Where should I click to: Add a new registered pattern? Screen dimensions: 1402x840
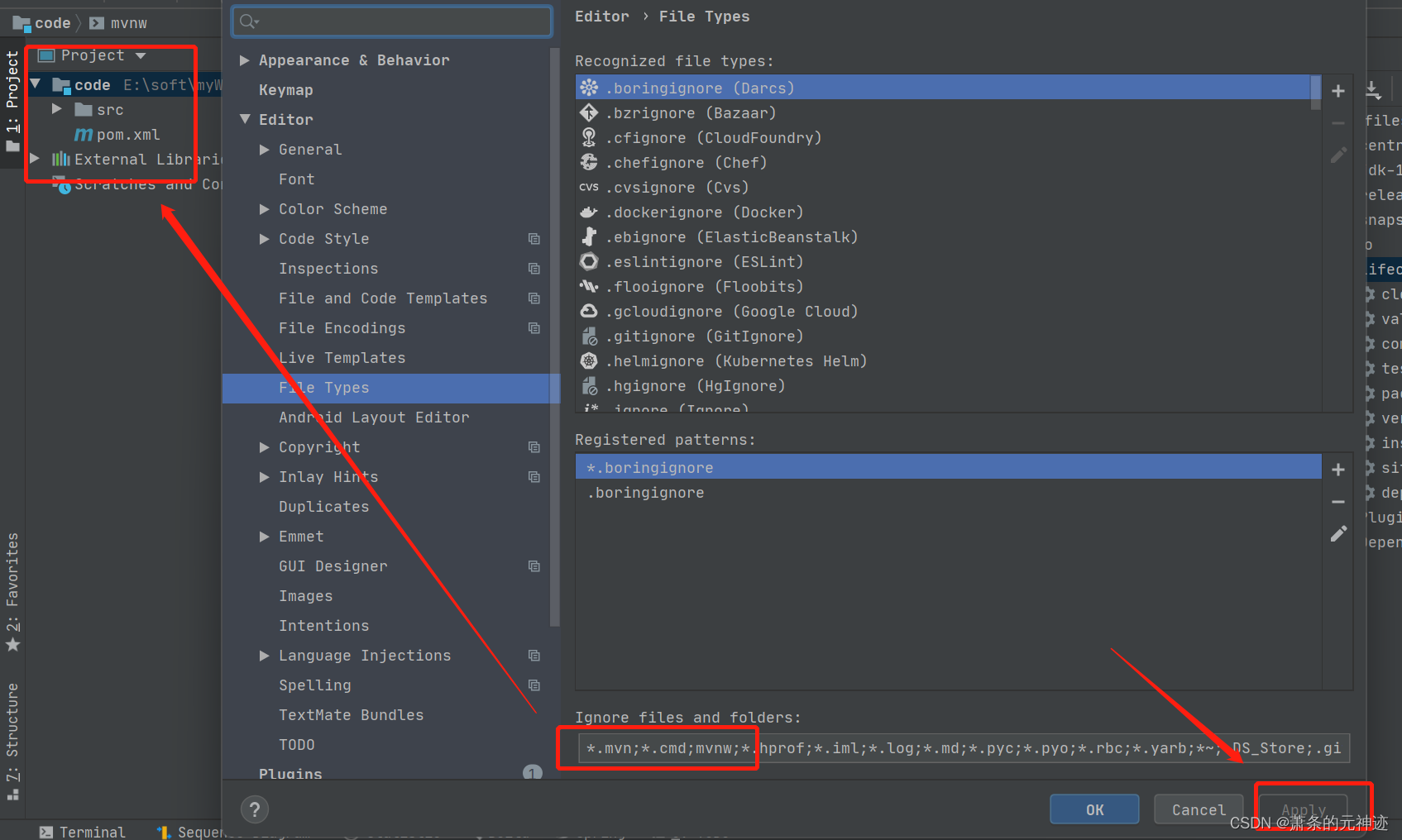[x=1337, y=470]
